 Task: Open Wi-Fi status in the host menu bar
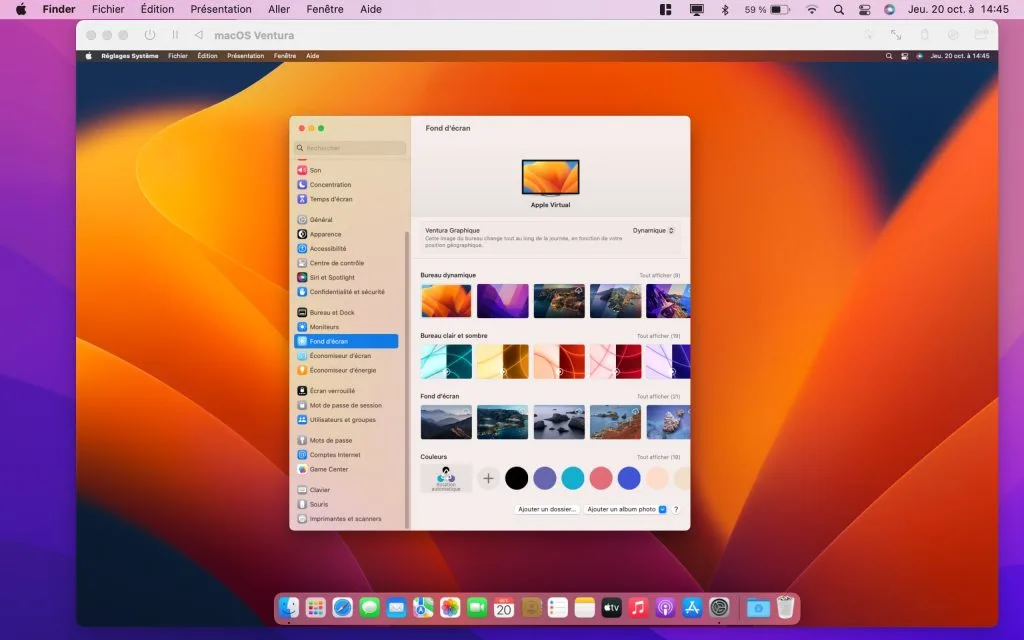tap(812, 10)
